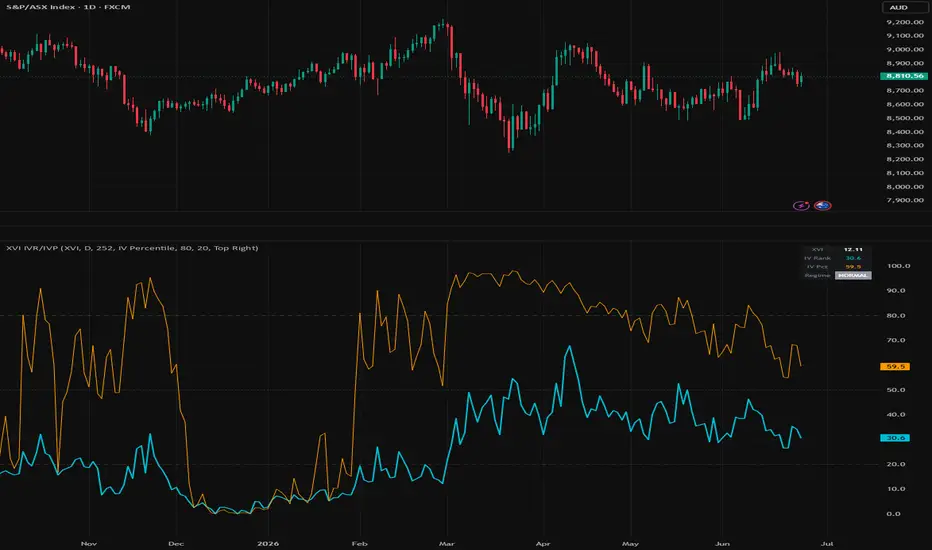The width and height of the screenshot is (932, 550).
Task: Click the 50.0 indicator axis label
Action: [896, 390]
